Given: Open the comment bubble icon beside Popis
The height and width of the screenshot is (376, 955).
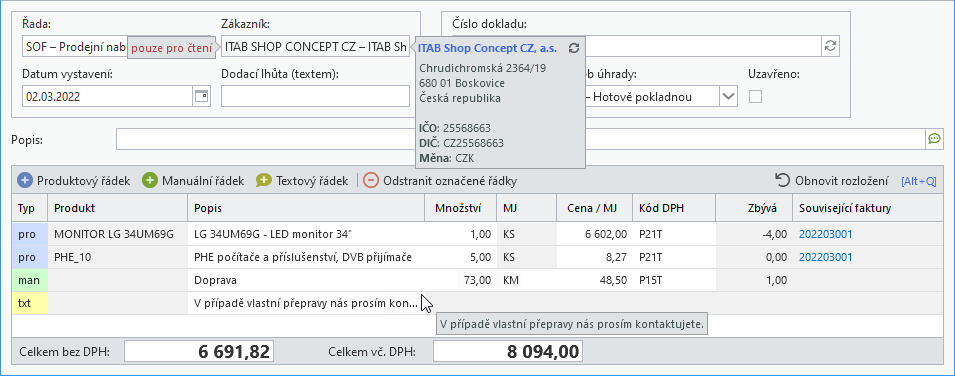Looking at the screenshot, I should [934, 139].
